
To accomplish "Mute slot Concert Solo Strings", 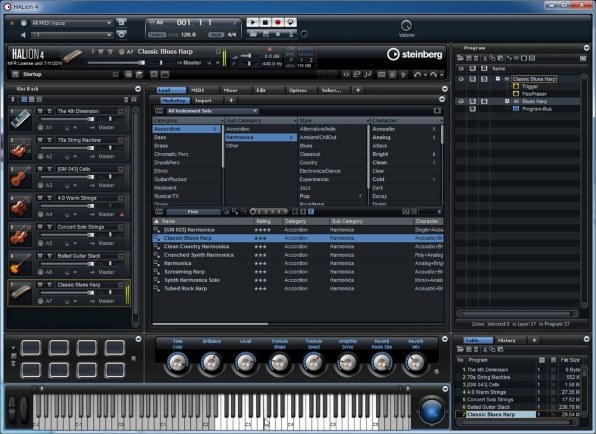I will [x=40, y=227].
